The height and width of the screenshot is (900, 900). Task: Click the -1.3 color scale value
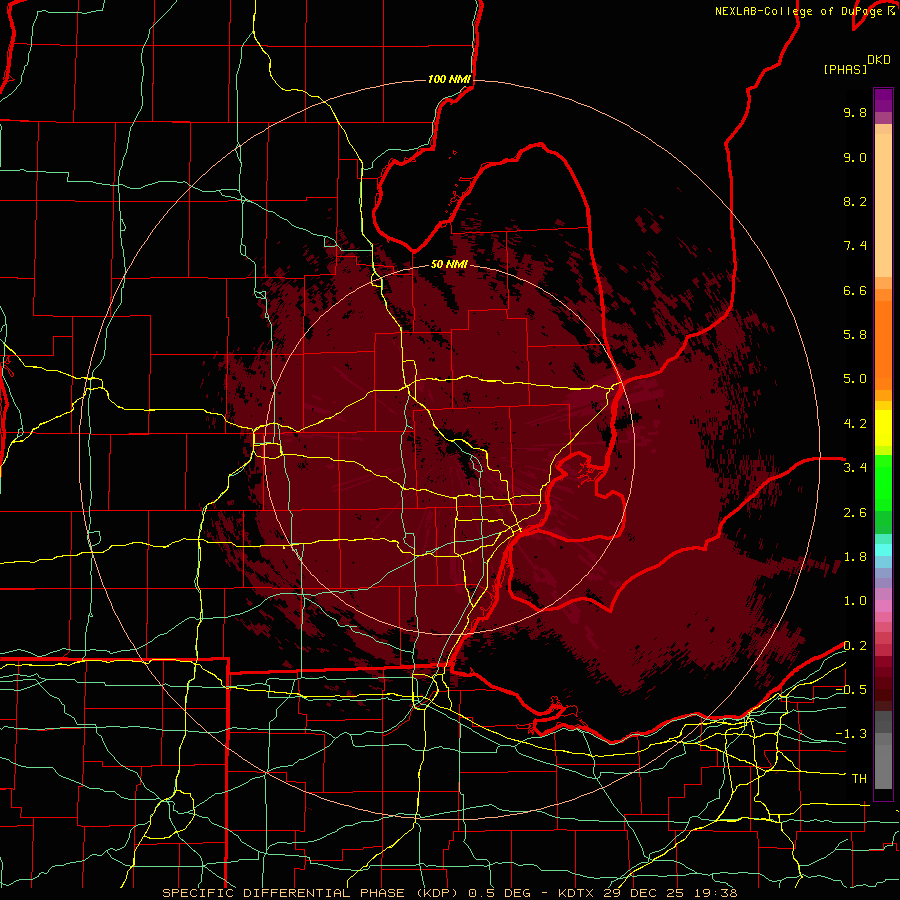click(x=851, y=734)
